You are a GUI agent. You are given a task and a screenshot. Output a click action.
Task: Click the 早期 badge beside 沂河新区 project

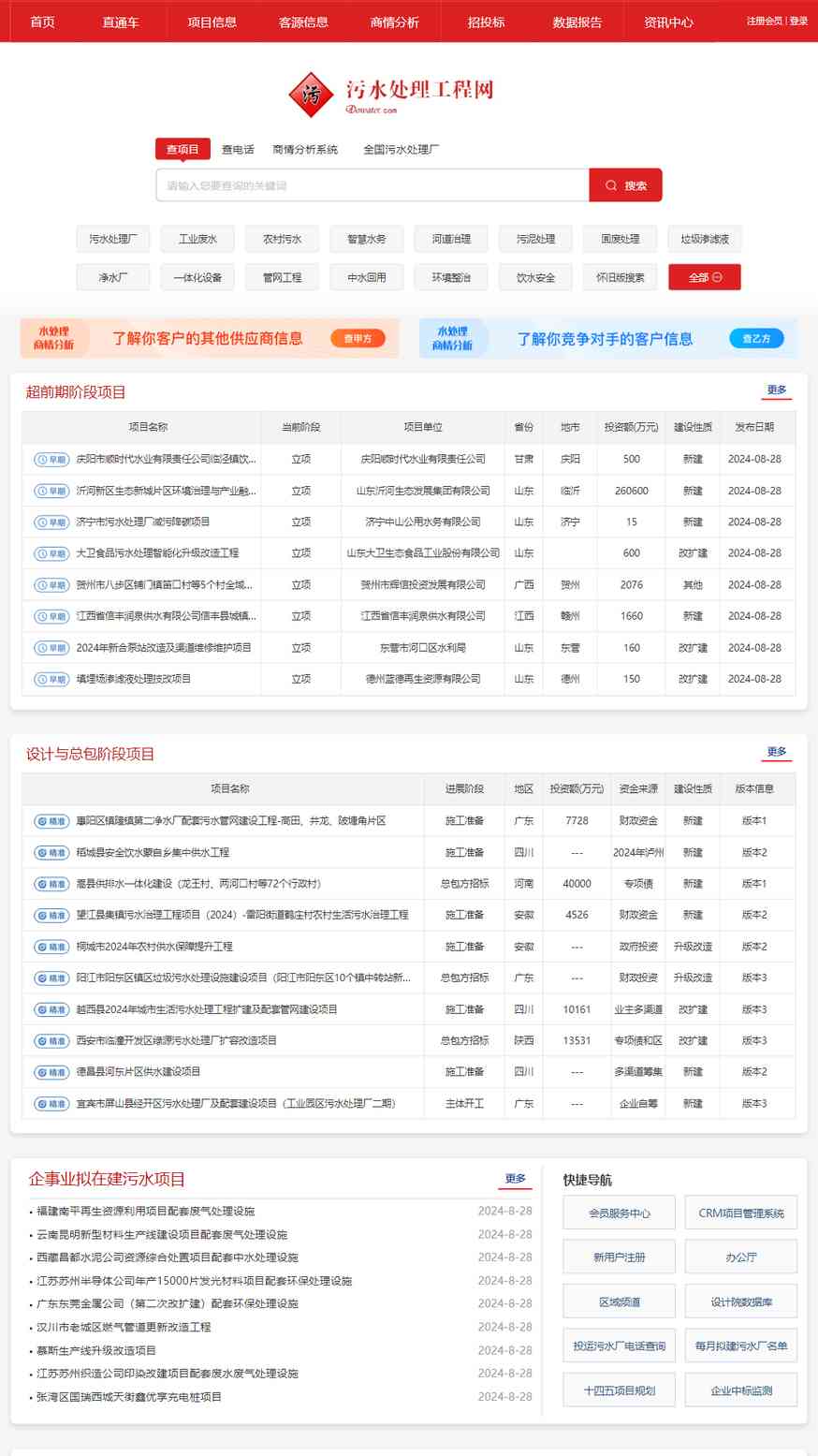coord(51,491)
